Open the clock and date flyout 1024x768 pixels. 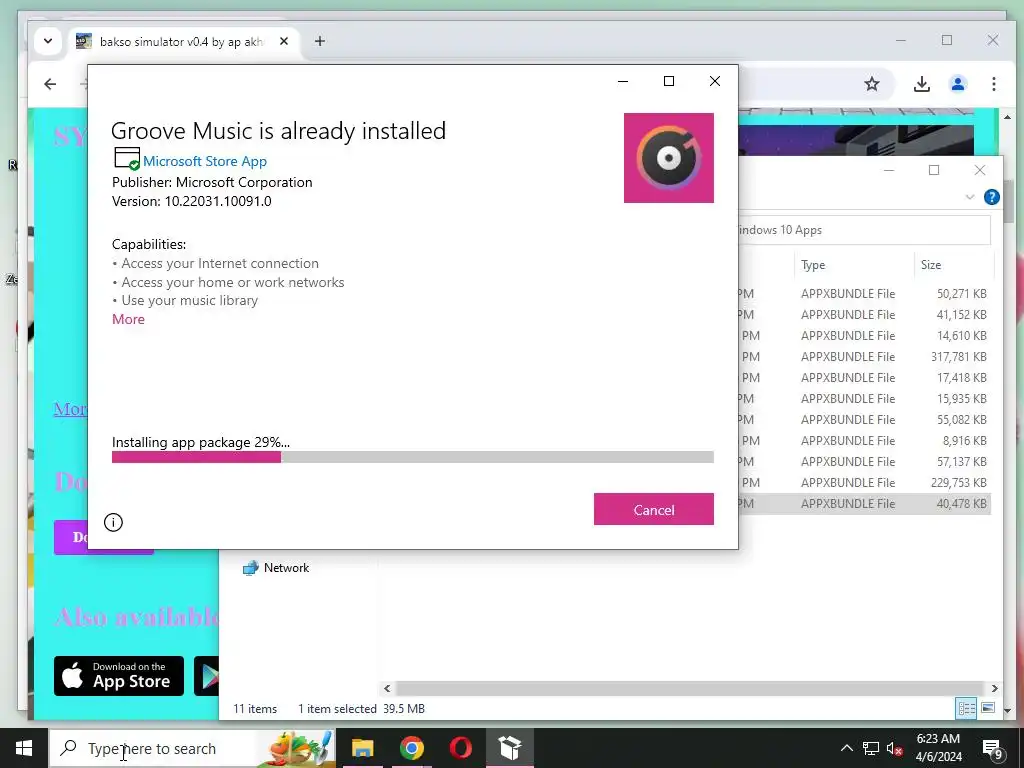point(938,748)
